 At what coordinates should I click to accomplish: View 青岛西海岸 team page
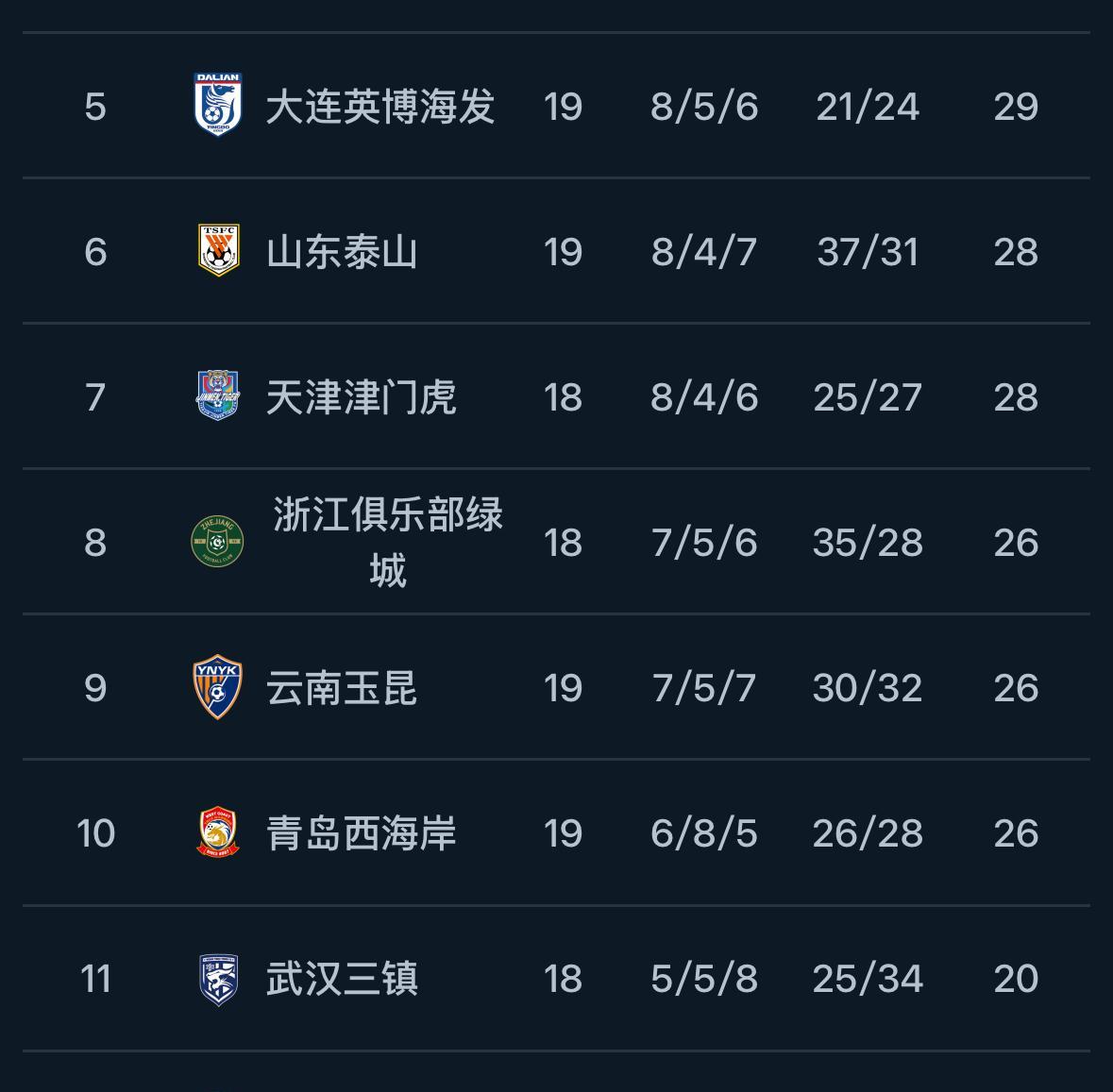(361, 832)
